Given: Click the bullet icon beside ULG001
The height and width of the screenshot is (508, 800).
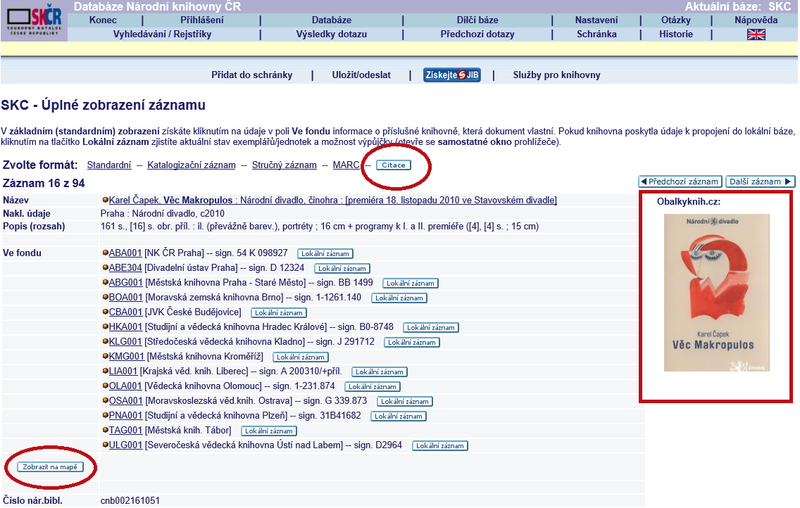Looking at the screenshot, I should pyautogui.click(x=105, y=445).
